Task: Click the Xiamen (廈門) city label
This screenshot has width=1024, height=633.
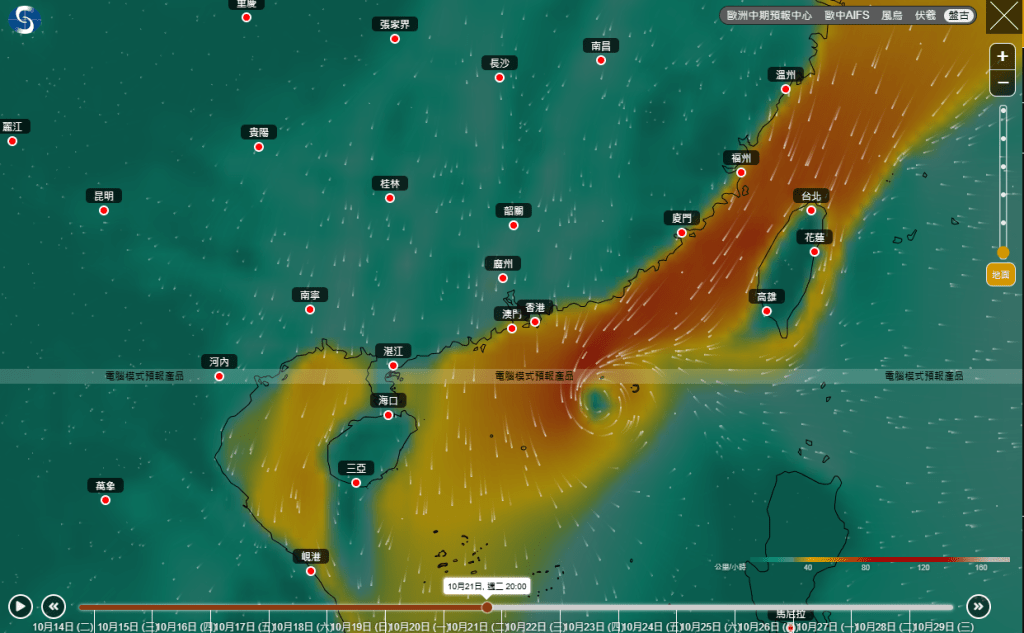Action: pyautogui.click(x=681, y=218)
